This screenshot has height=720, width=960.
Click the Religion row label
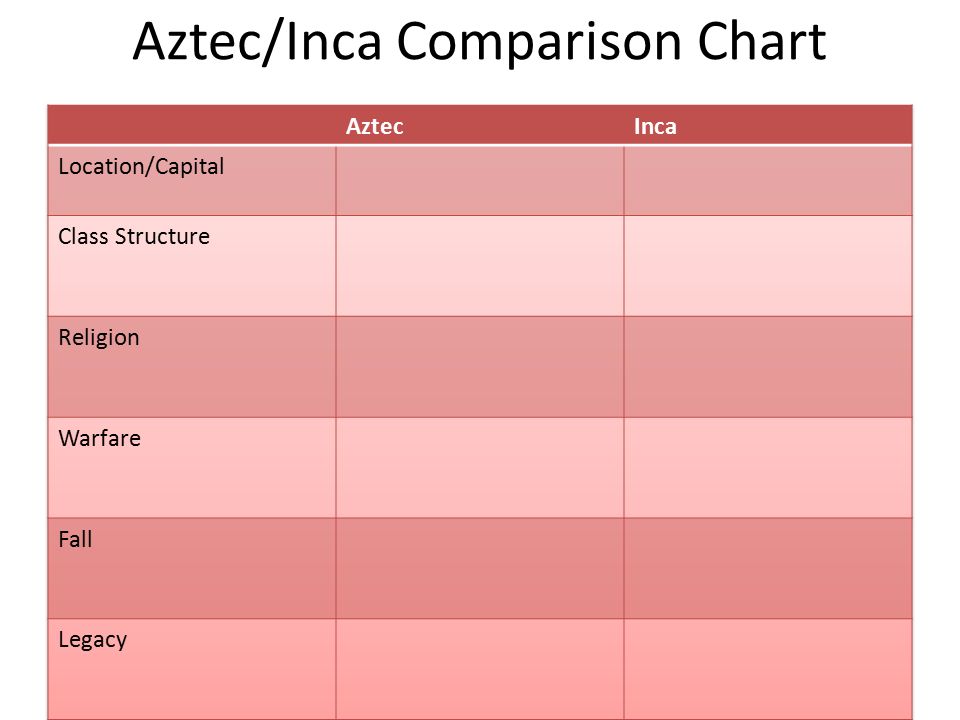point(99,337)
